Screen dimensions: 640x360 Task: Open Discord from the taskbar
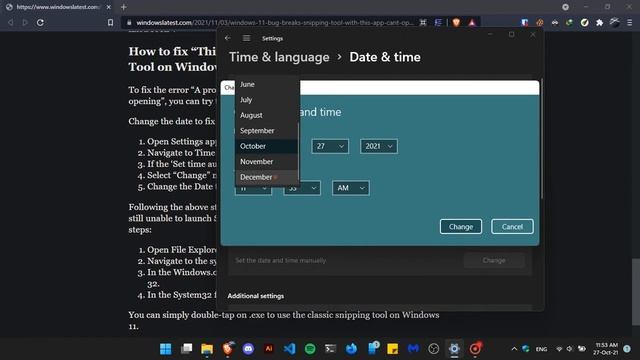coord(248,349)
